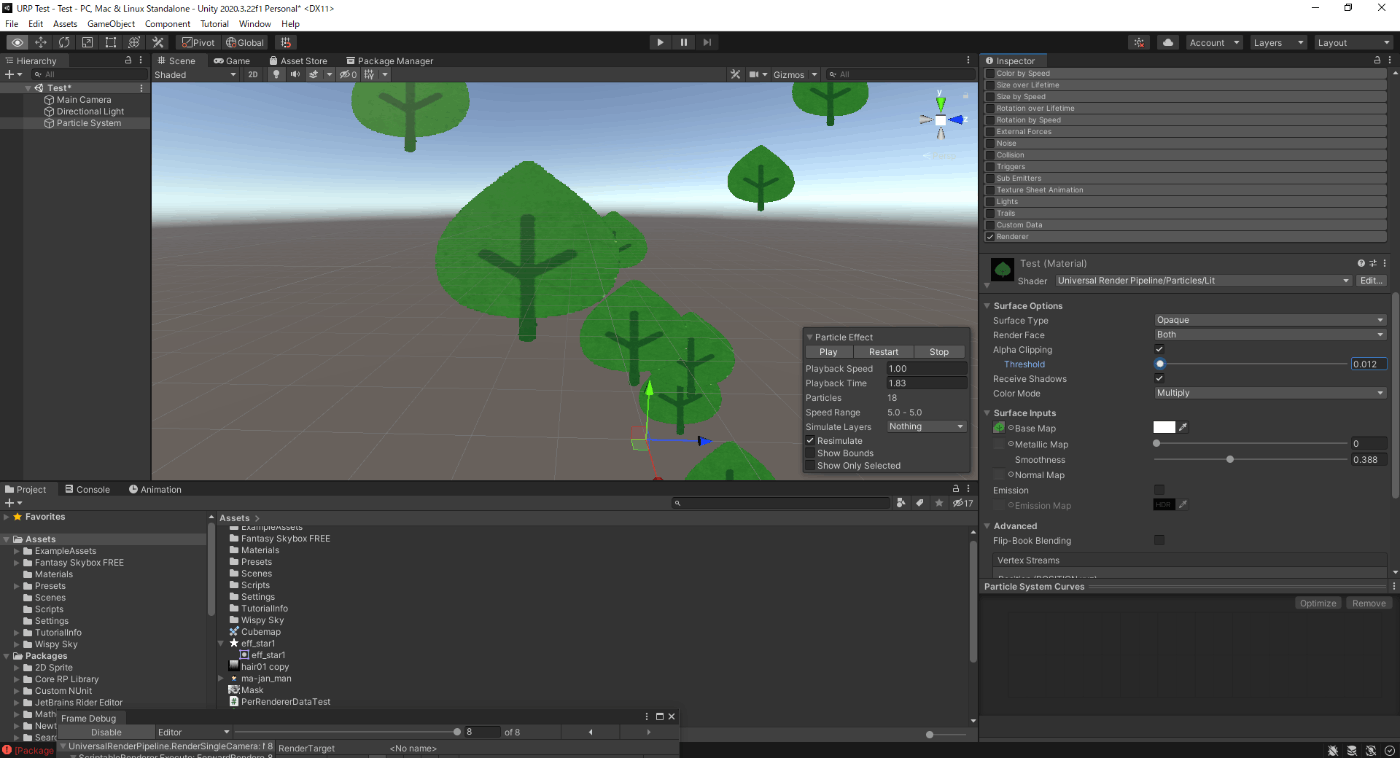Open the GameObject menu
Viewport: 1400px width, 758px height.
(111, 23)
